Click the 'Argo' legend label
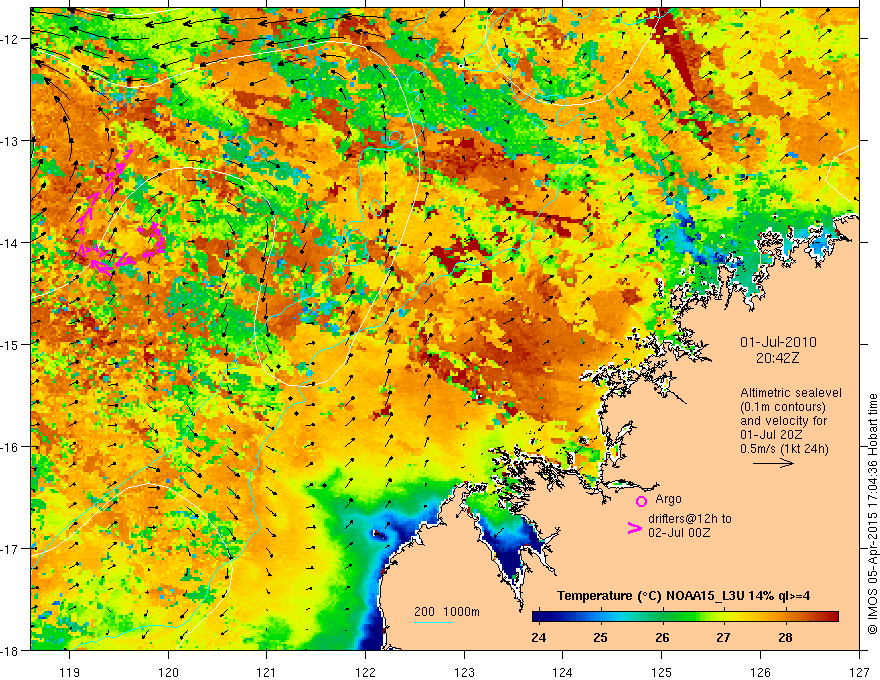 (668, 499)
